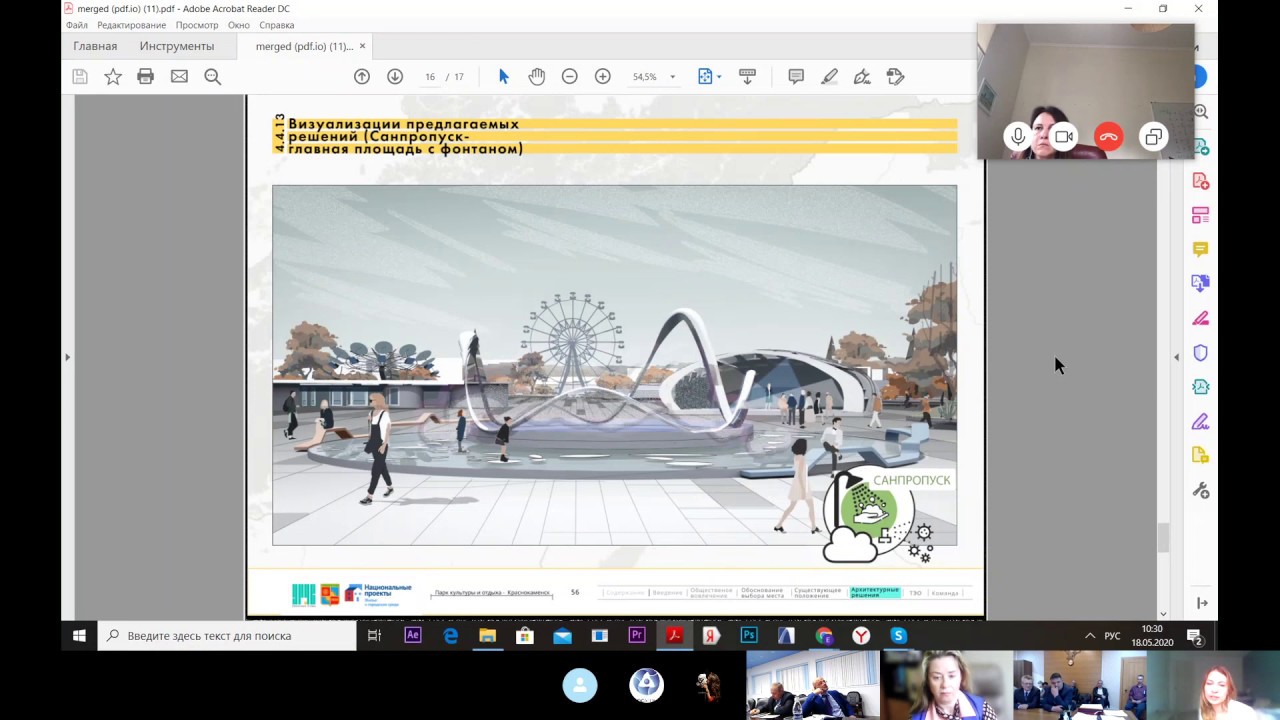The image size is (1280, 720).
Task: Click the stamp share tool in toolbar
Action: coord(895,77)
